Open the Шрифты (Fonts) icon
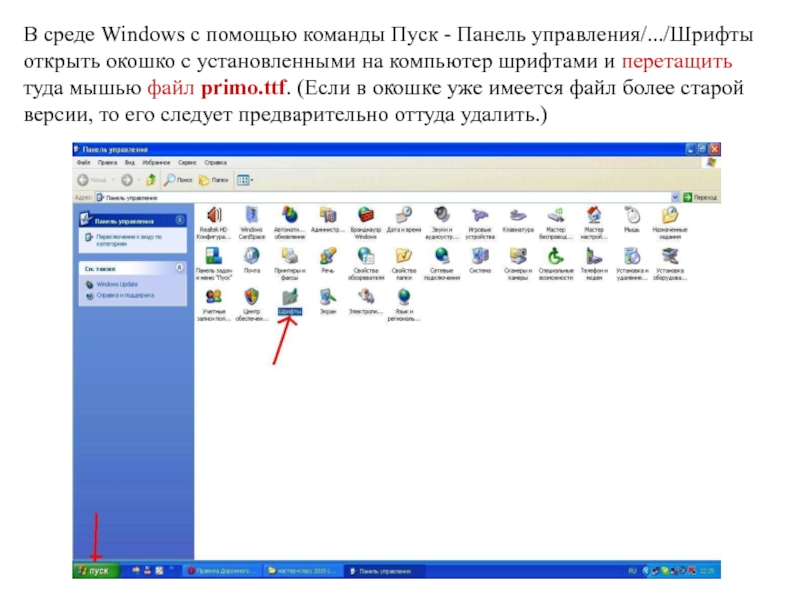This screenshot has height=600, width=800. tap(289, 302)
